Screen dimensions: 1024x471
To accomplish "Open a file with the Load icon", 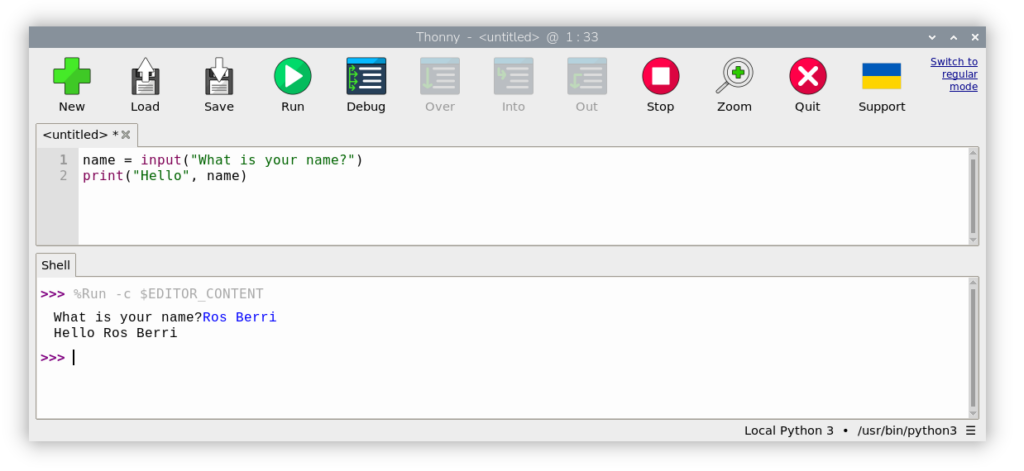I will (x=145, y=76).
